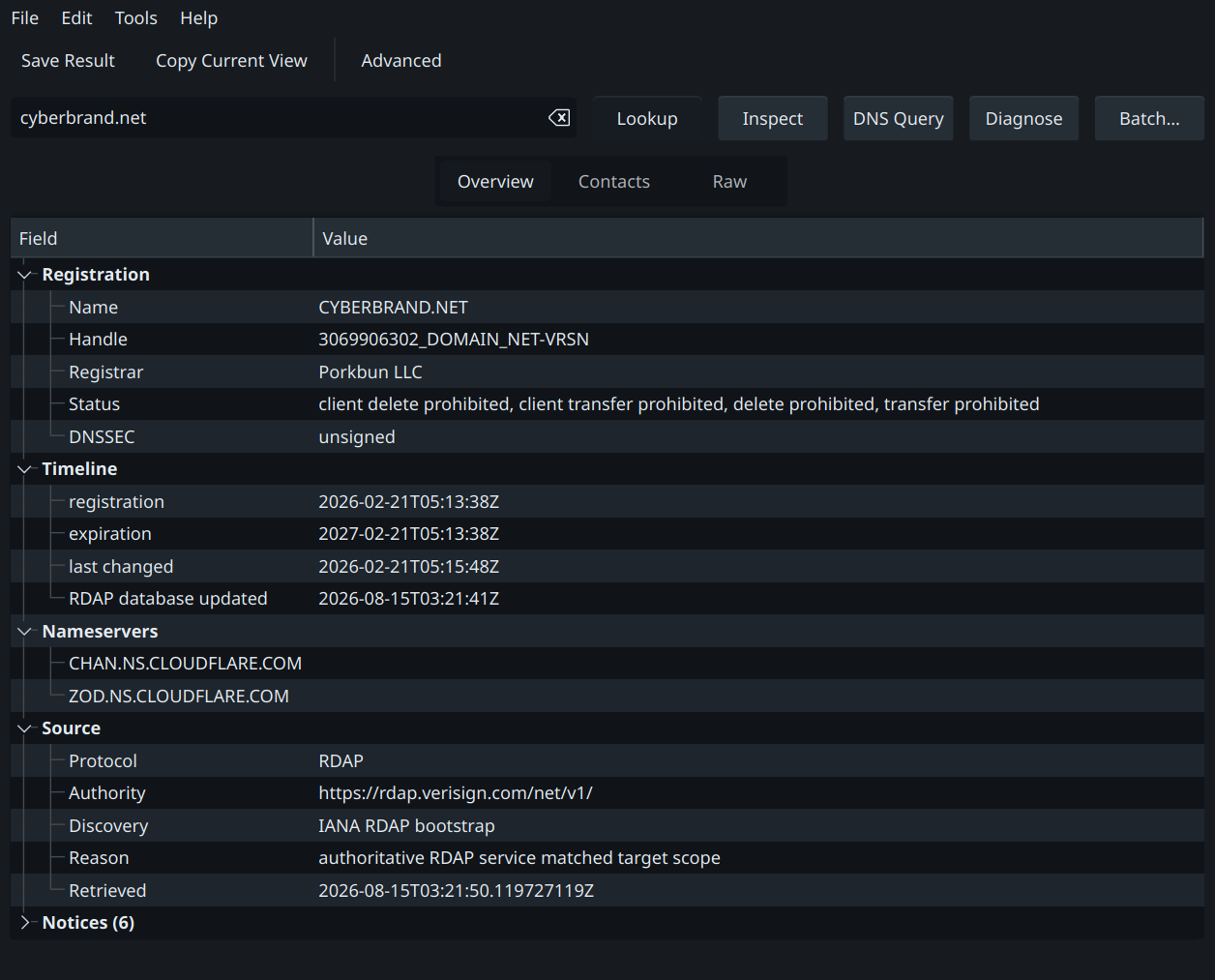Click the value 3069906302_DOMAIN_NET-VRSN
This screenshot has height=980, width=1215.
(x=454, y=340)
